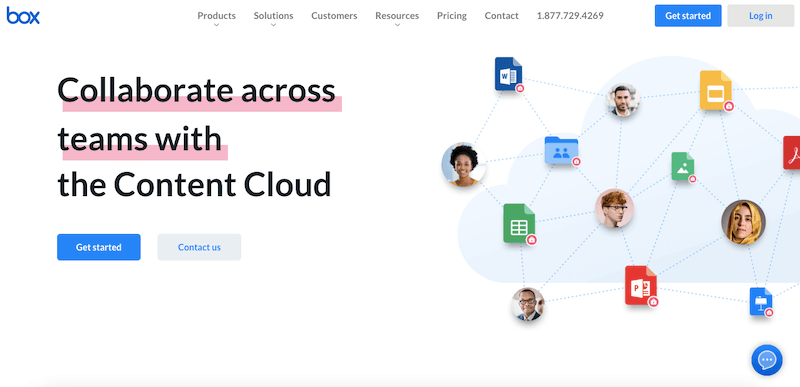The image size is (800, 387).
Task: Click the blue shared folder icon
Action: click(561, 150)
